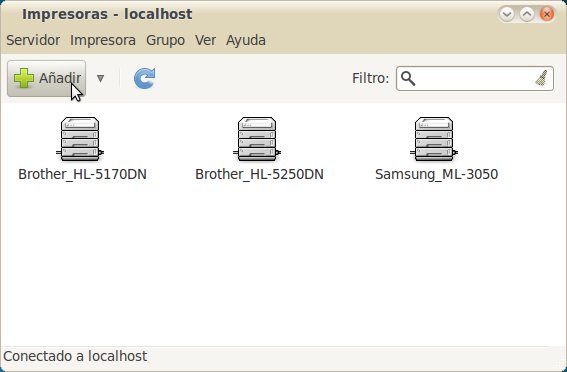Select the Brother_HL-5250DN printer icon
The height and width of the screenshot is (372, 567).
click(x=257, y=139)
